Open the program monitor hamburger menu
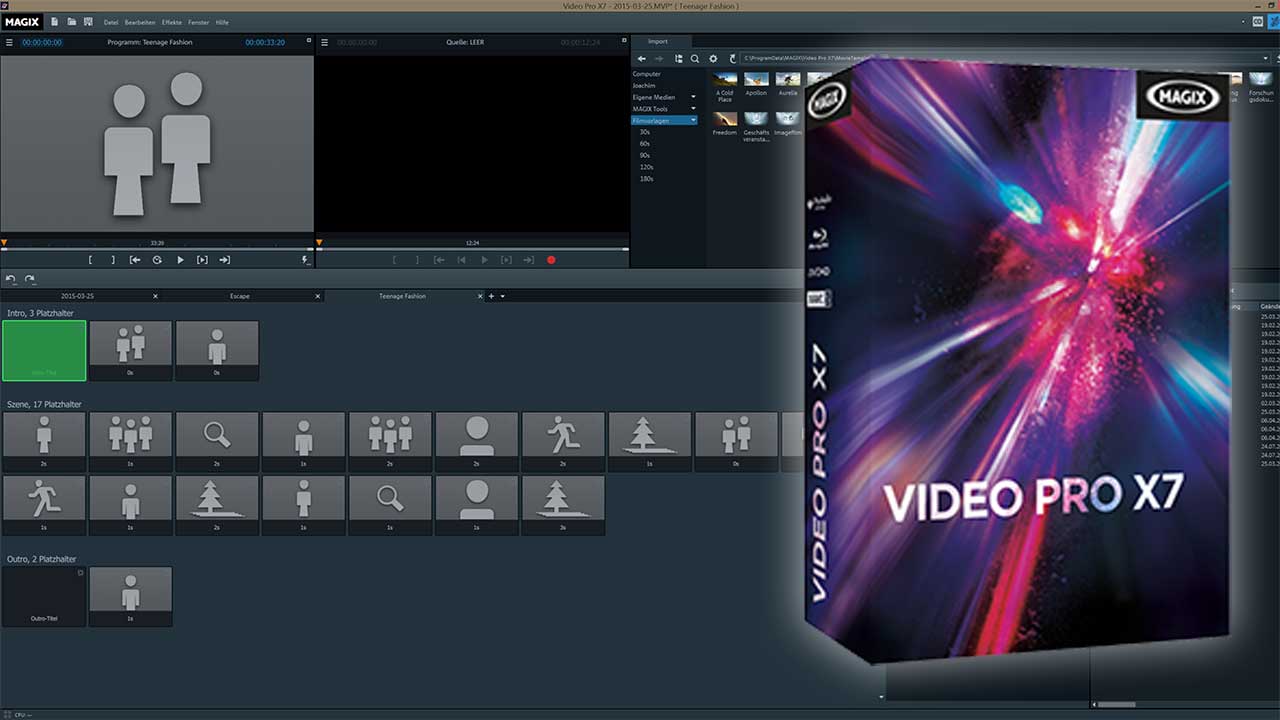1280x720 pixels. [x=10, y=43]
